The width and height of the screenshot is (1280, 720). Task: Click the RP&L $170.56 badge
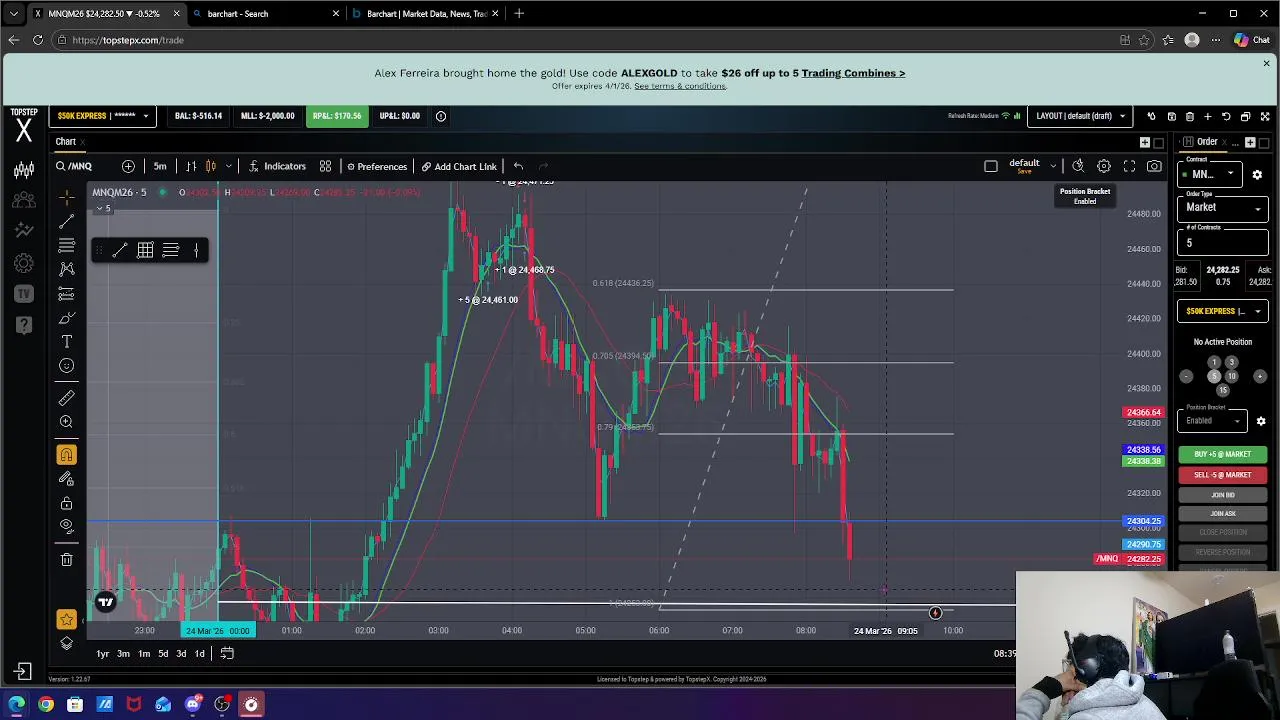tap(337, 116)
